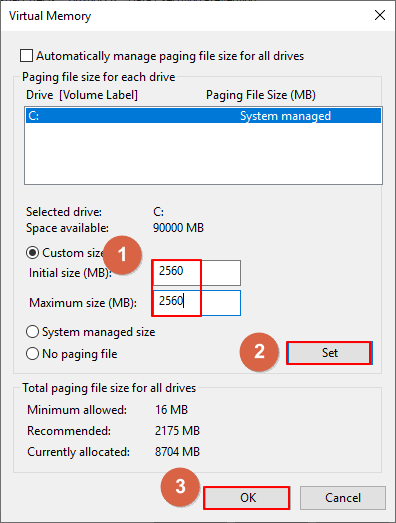Click the Paging File Size (MB) column header
Screen dimensions: 396x523
(x=261, y=95)
